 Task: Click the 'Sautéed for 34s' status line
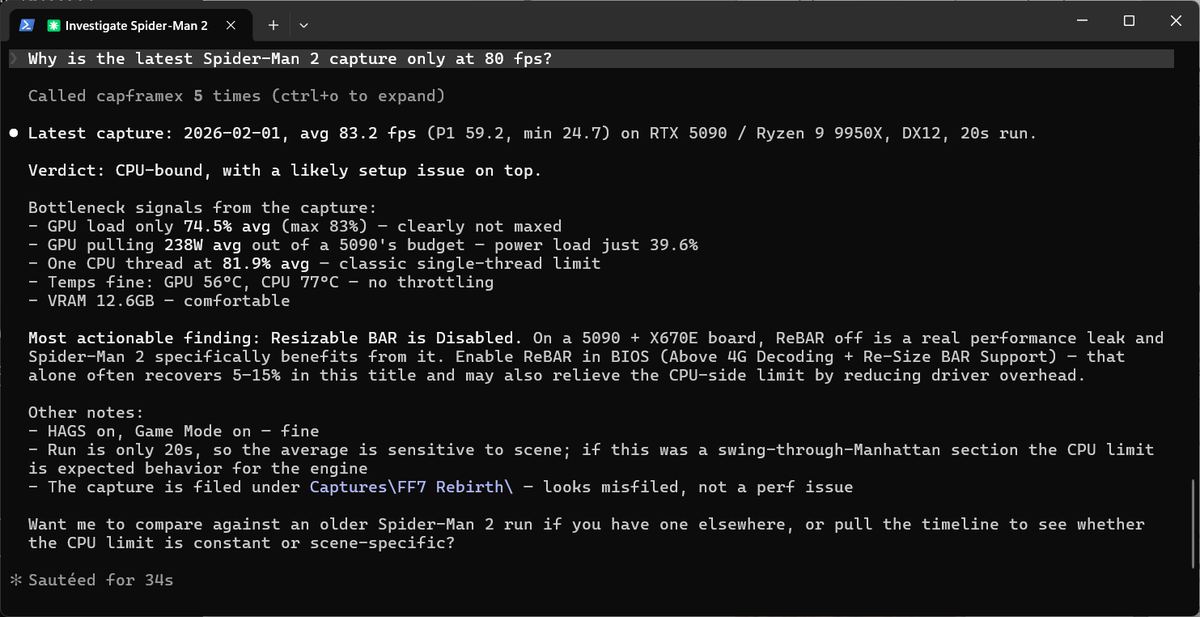(x=100, y=580)
